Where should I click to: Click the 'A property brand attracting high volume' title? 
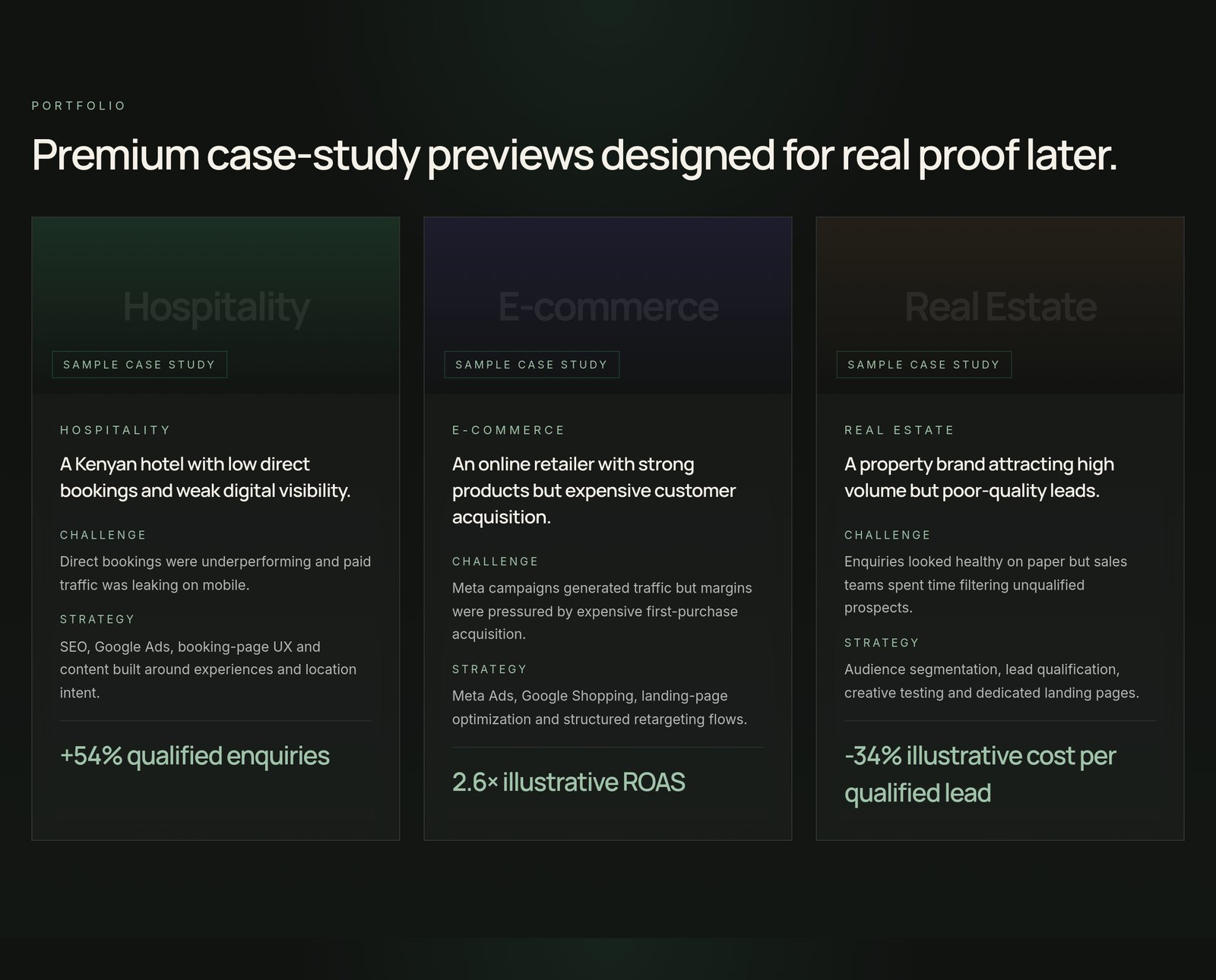979,477
